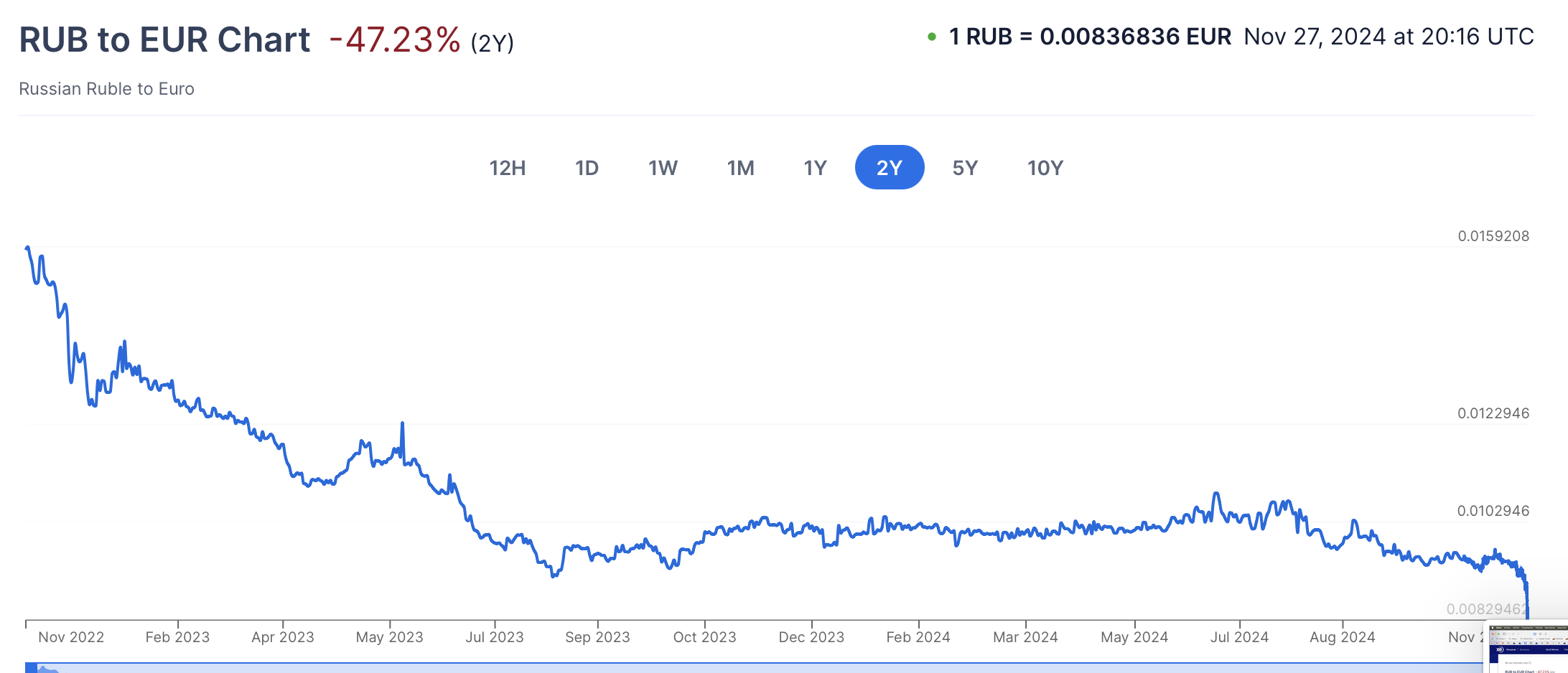Select the 1Y time range
The width and height of the screenshot is (1568, 673).
tap(815, 168)
